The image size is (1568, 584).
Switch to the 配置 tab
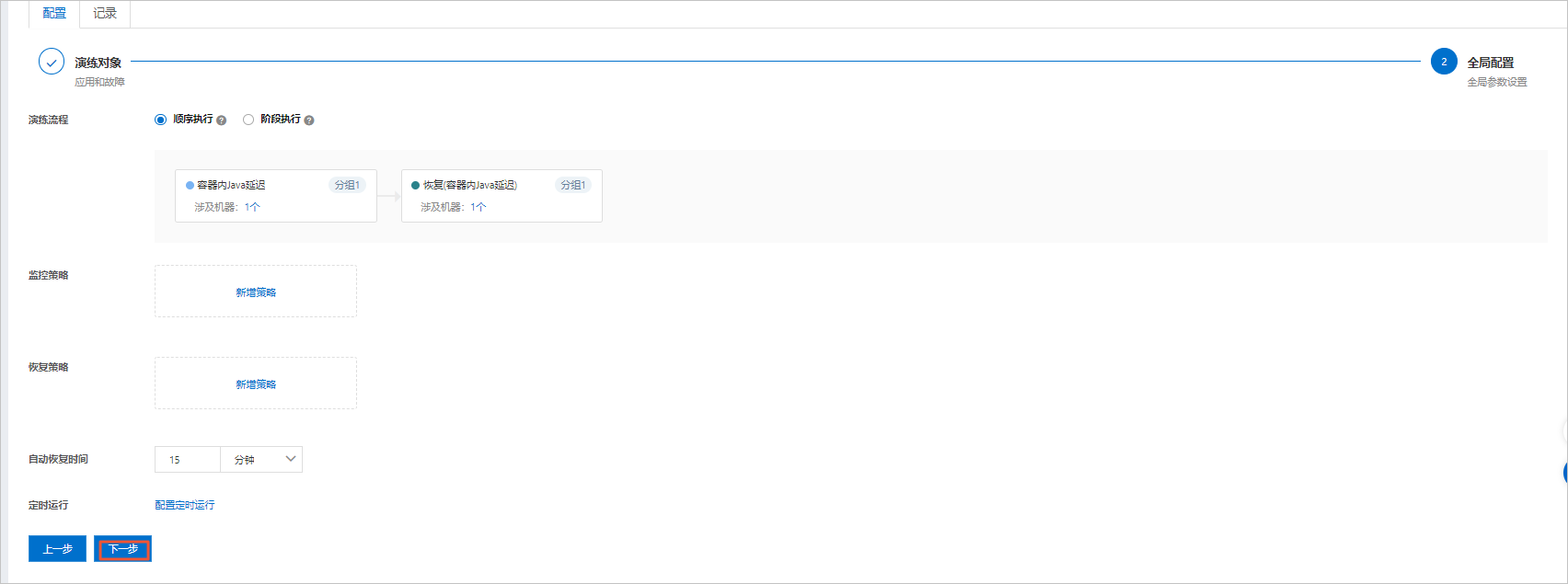tap(54, 14)
